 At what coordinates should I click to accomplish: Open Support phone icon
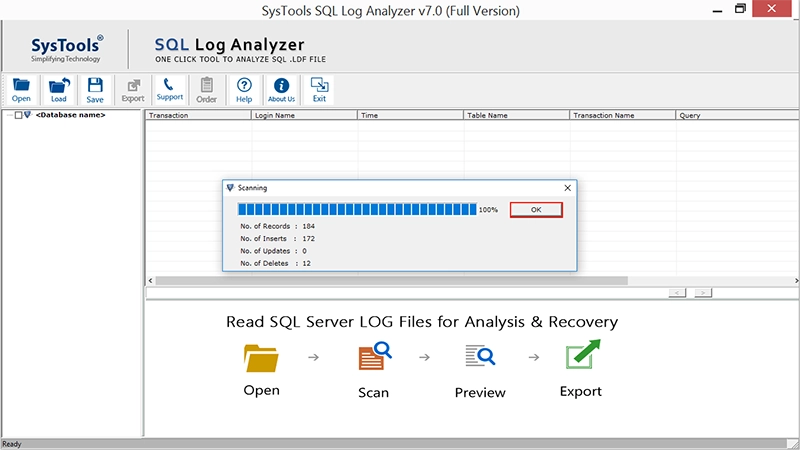(x=169, y=90)
